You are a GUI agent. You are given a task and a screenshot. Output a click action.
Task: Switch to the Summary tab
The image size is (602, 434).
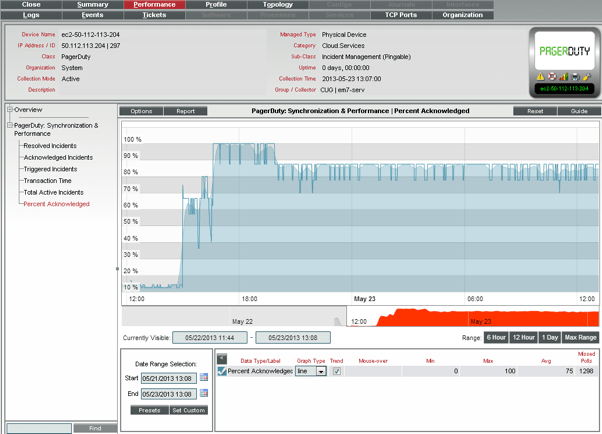click(x=93, y=5)
